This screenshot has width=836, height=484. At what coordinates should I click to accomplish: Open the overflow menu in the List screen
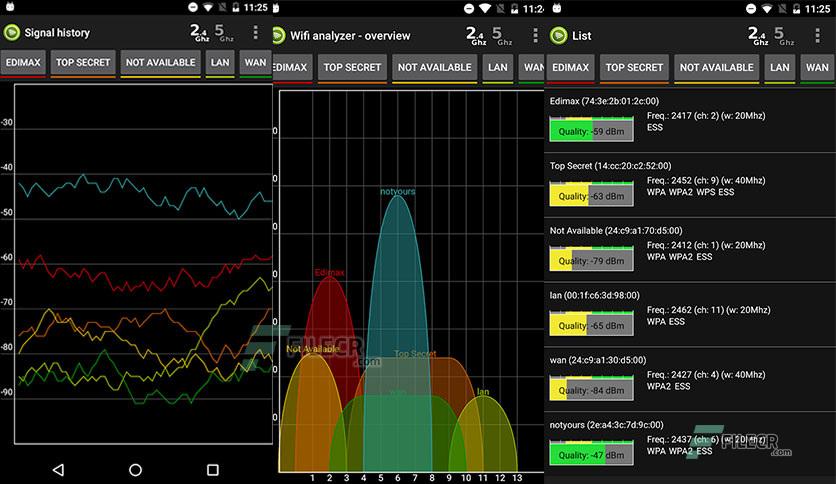pyautogui.click(x=817, y=36)
